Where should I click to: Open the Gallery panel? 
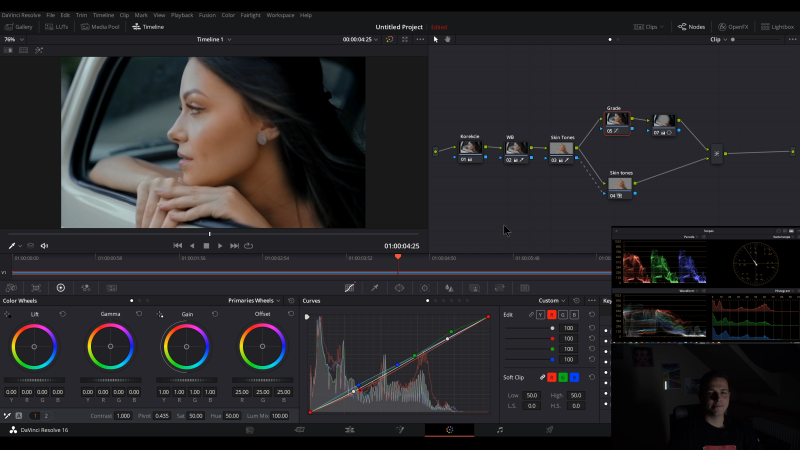18,27
